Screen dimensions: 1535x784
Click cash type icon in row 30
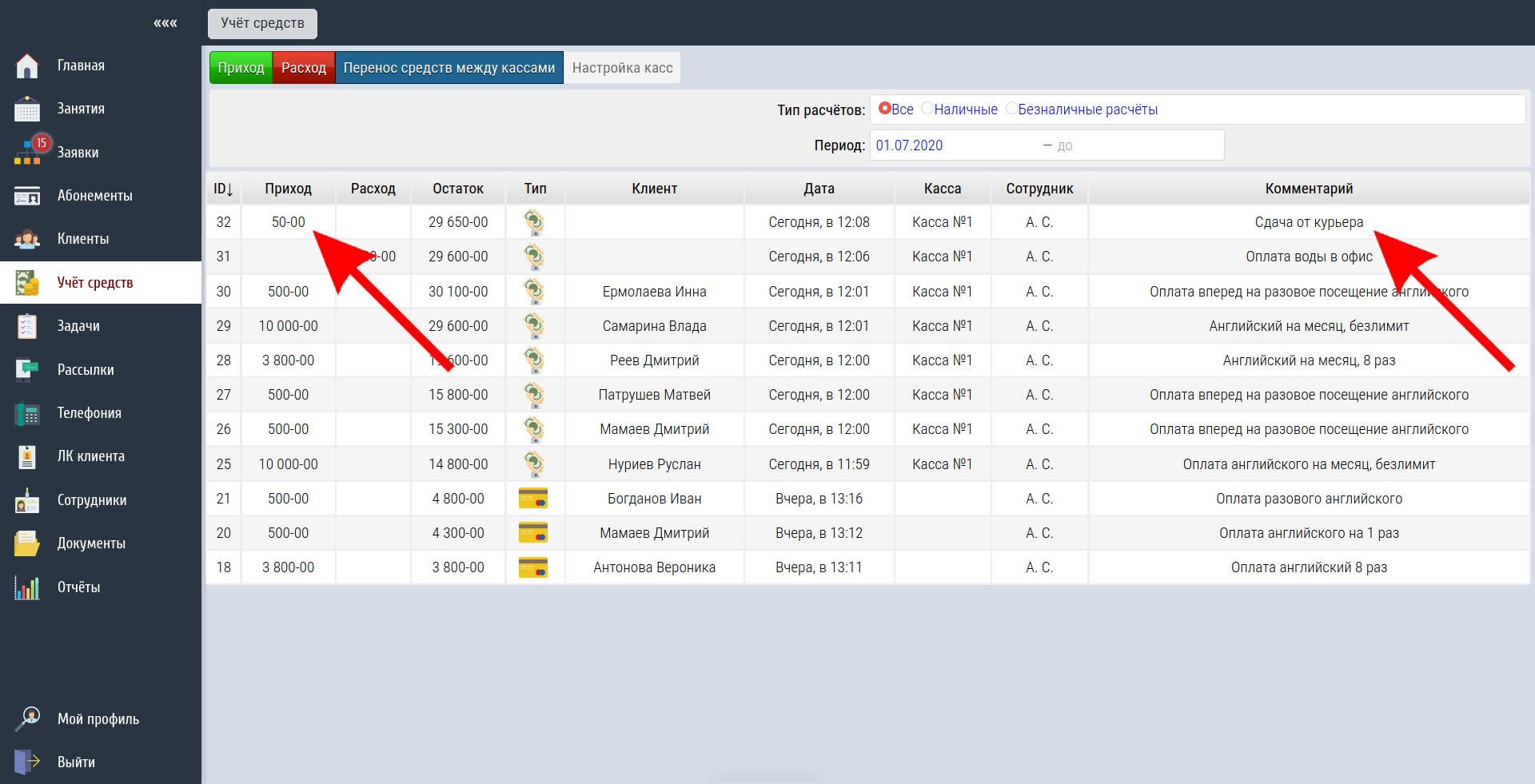click(x=534, y=292)
